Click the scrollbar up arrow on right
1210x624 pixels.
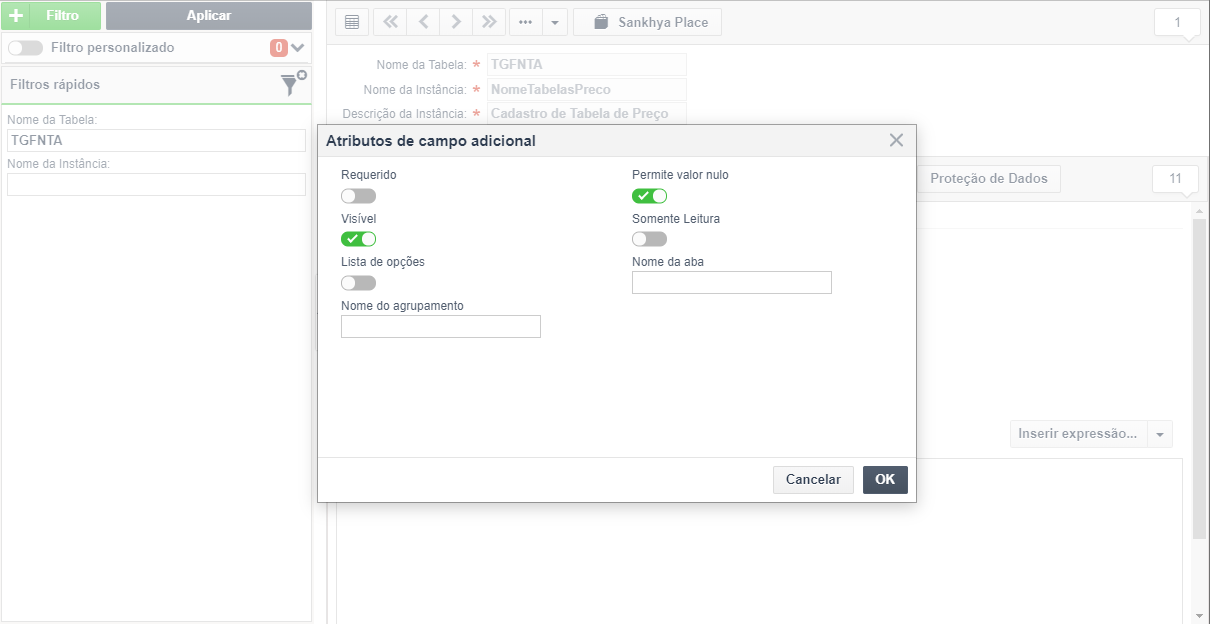(1199, 212)
